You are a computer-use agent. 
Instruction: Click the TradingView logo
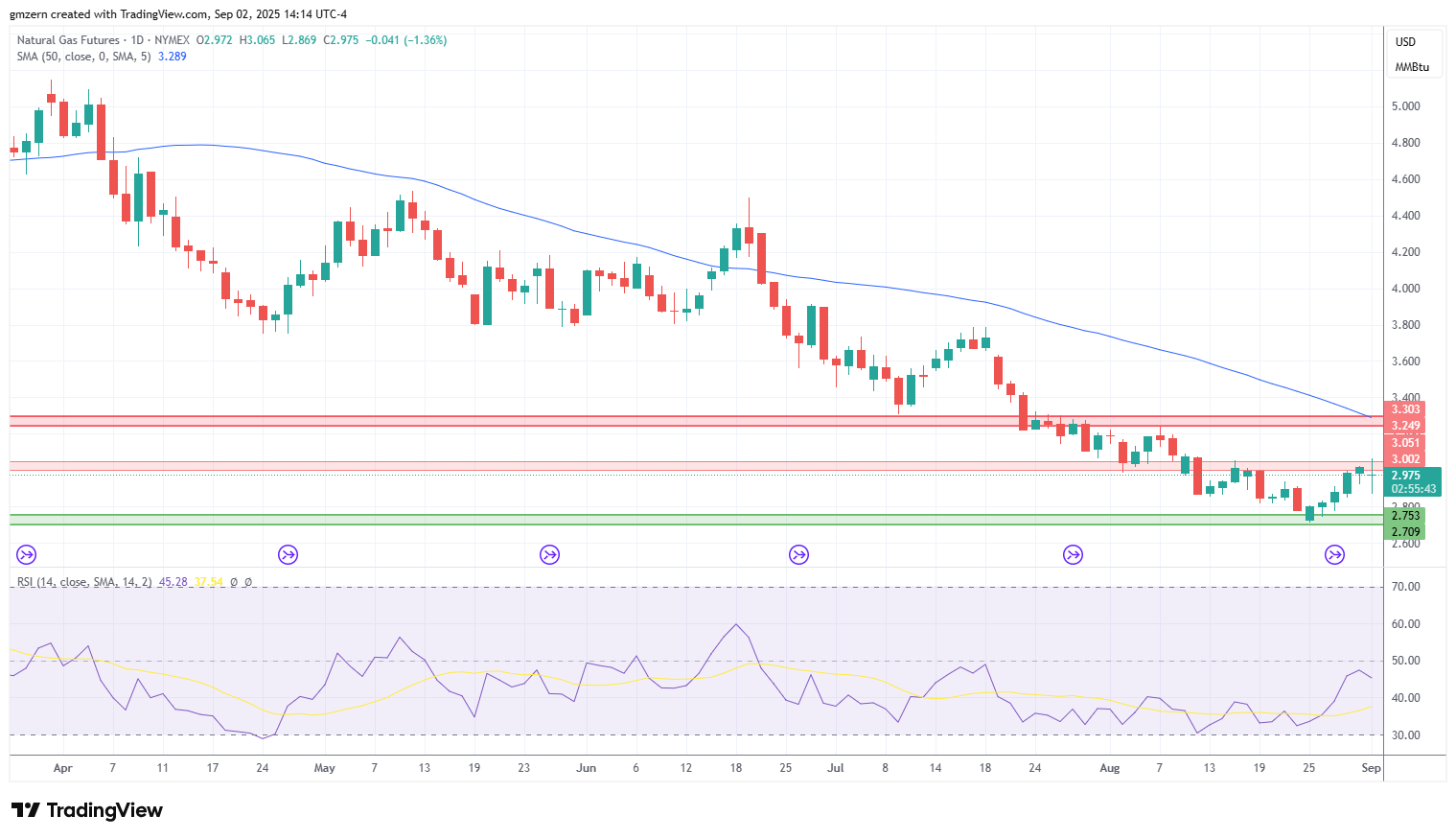(x=87, y=810)
